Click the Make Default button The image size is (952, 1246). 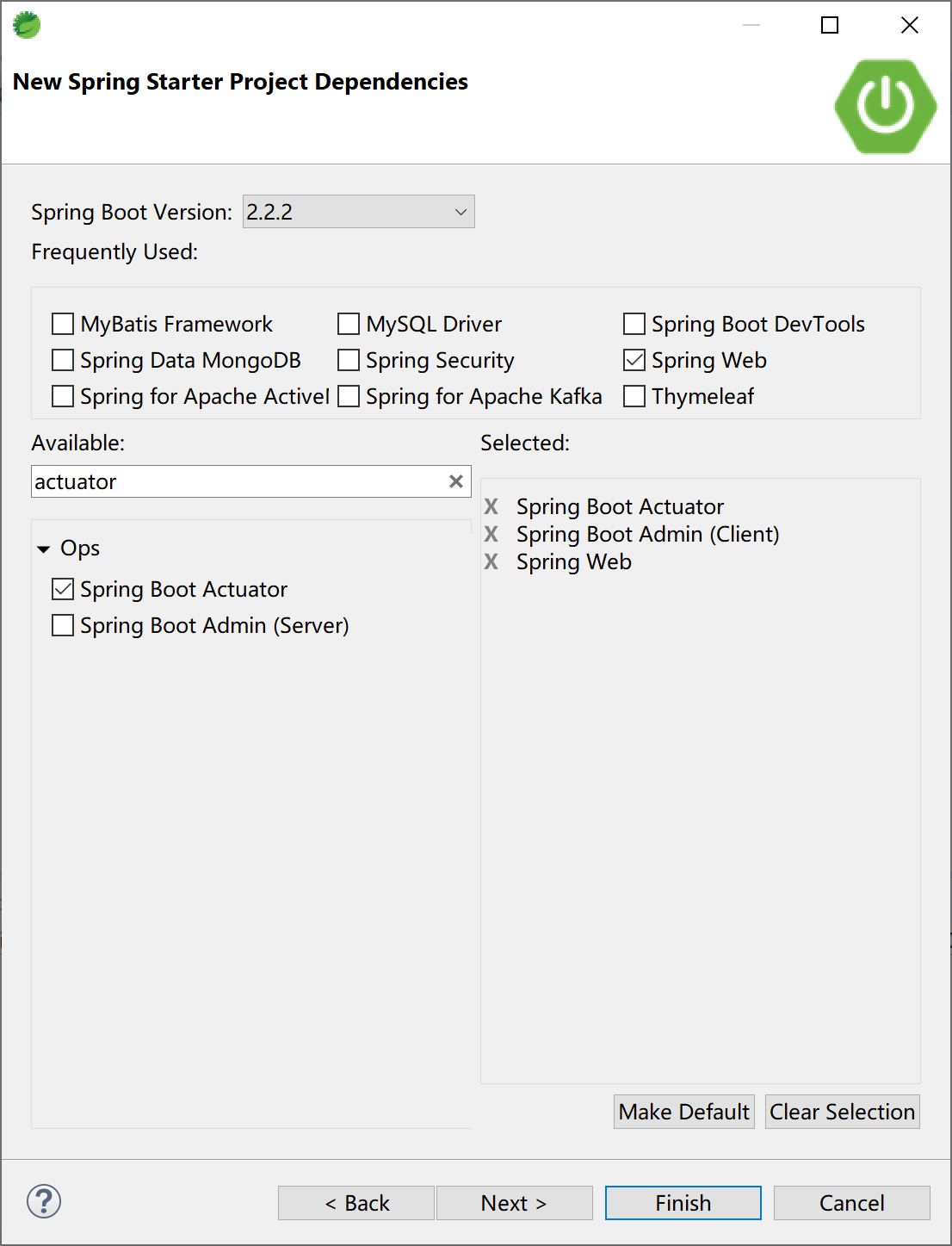pos(683,1112)
